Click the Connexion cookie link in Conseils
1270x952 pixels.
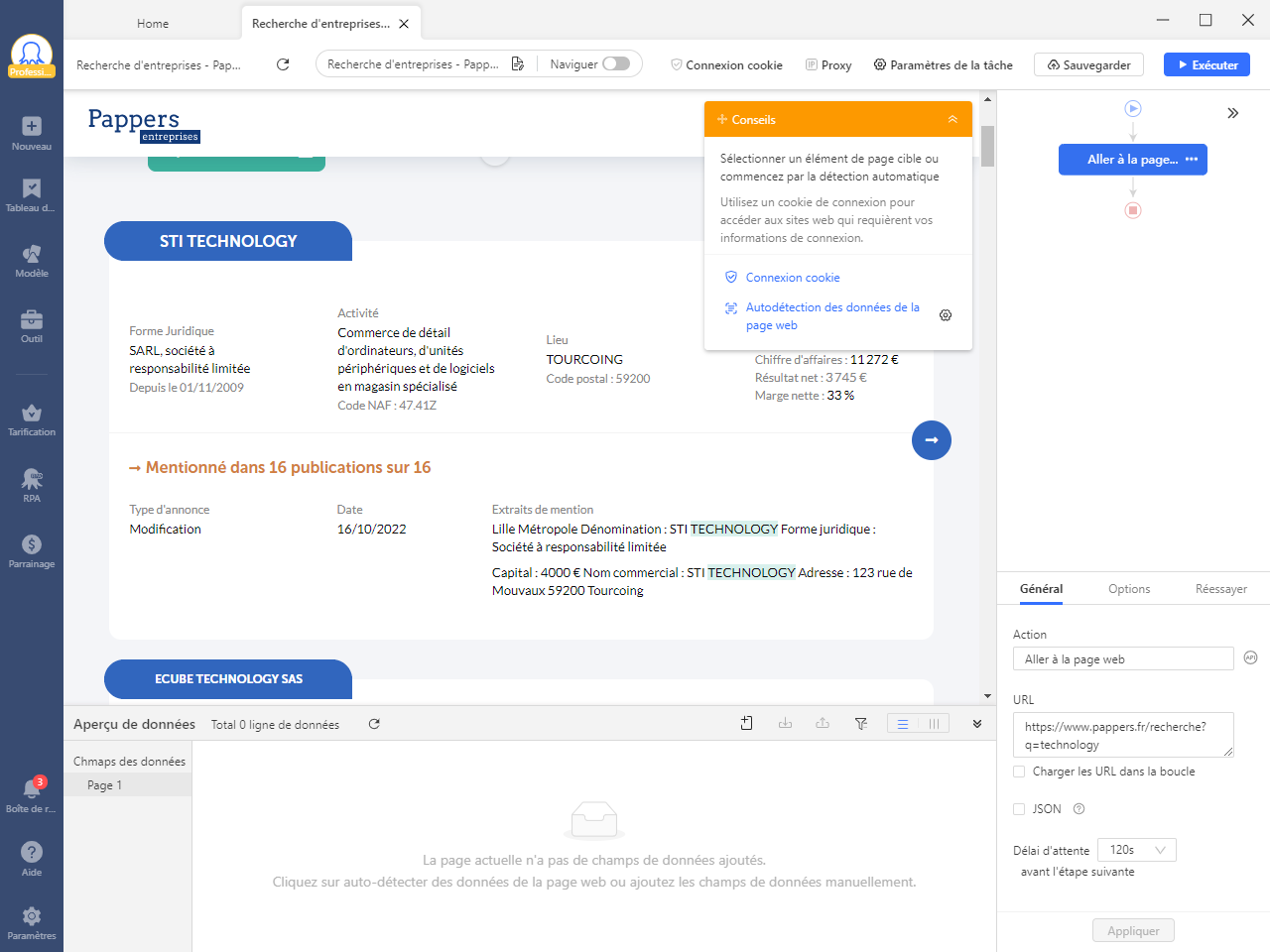792,278
